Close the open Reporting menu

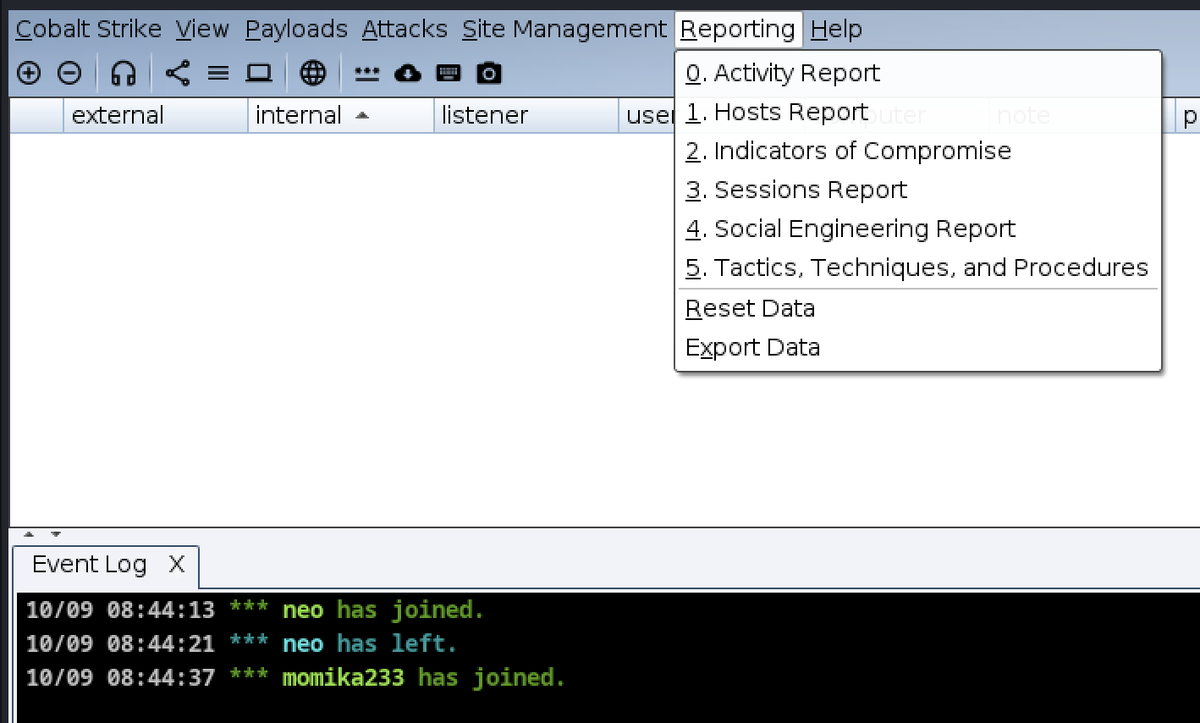[x=739, y=30]
